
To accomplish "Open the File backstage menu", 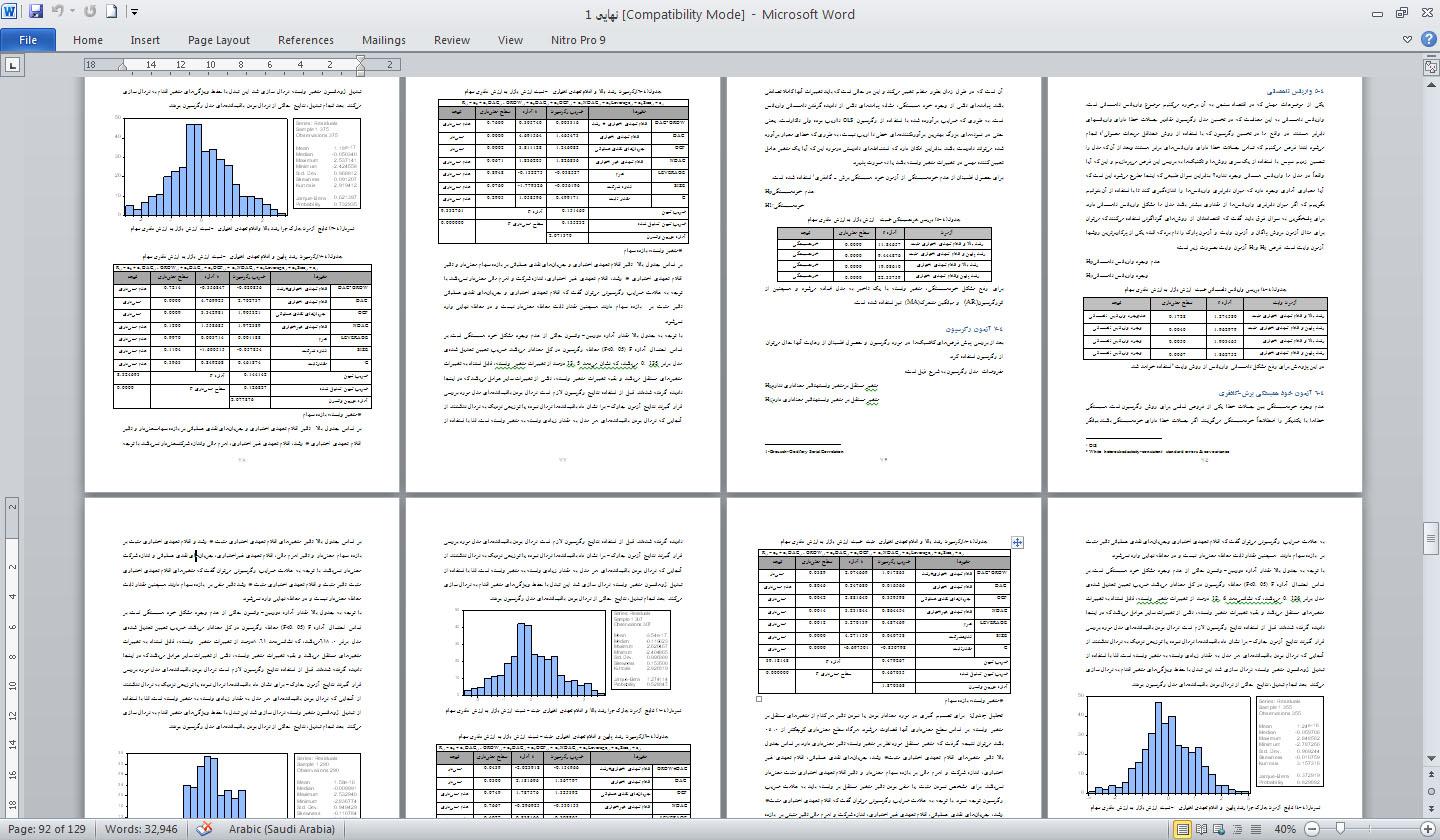I will point(28,40).
